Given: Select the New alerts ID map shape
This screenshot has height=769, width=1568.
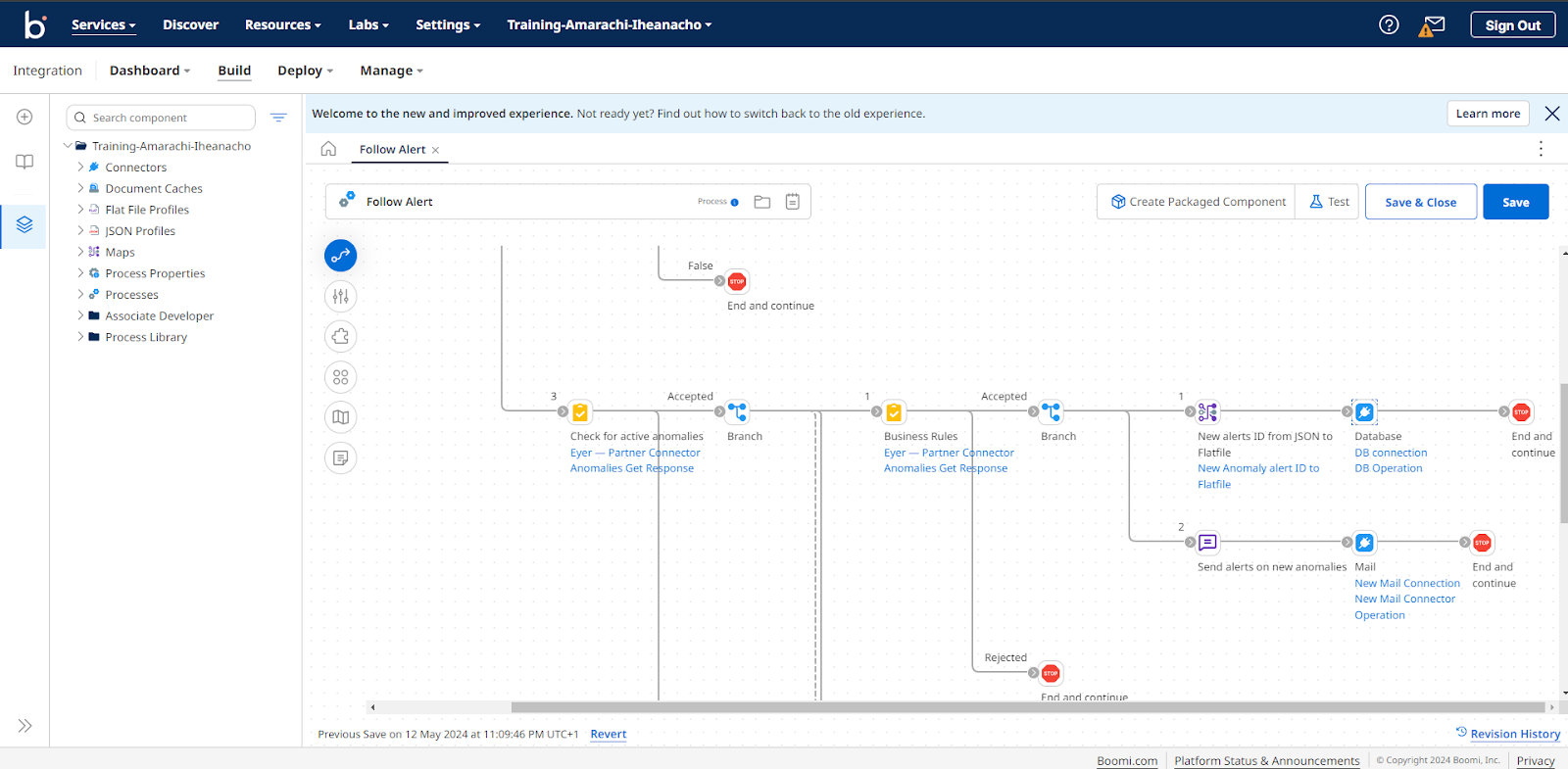Looking at the screenshot, I should tap(1207, 412).
